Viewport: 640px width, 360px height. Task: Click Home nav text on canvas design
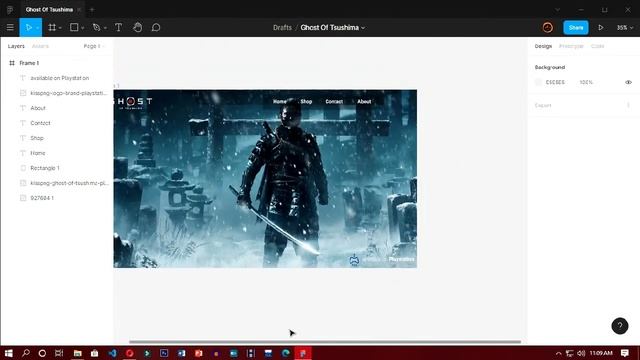(x=280, y=101)
